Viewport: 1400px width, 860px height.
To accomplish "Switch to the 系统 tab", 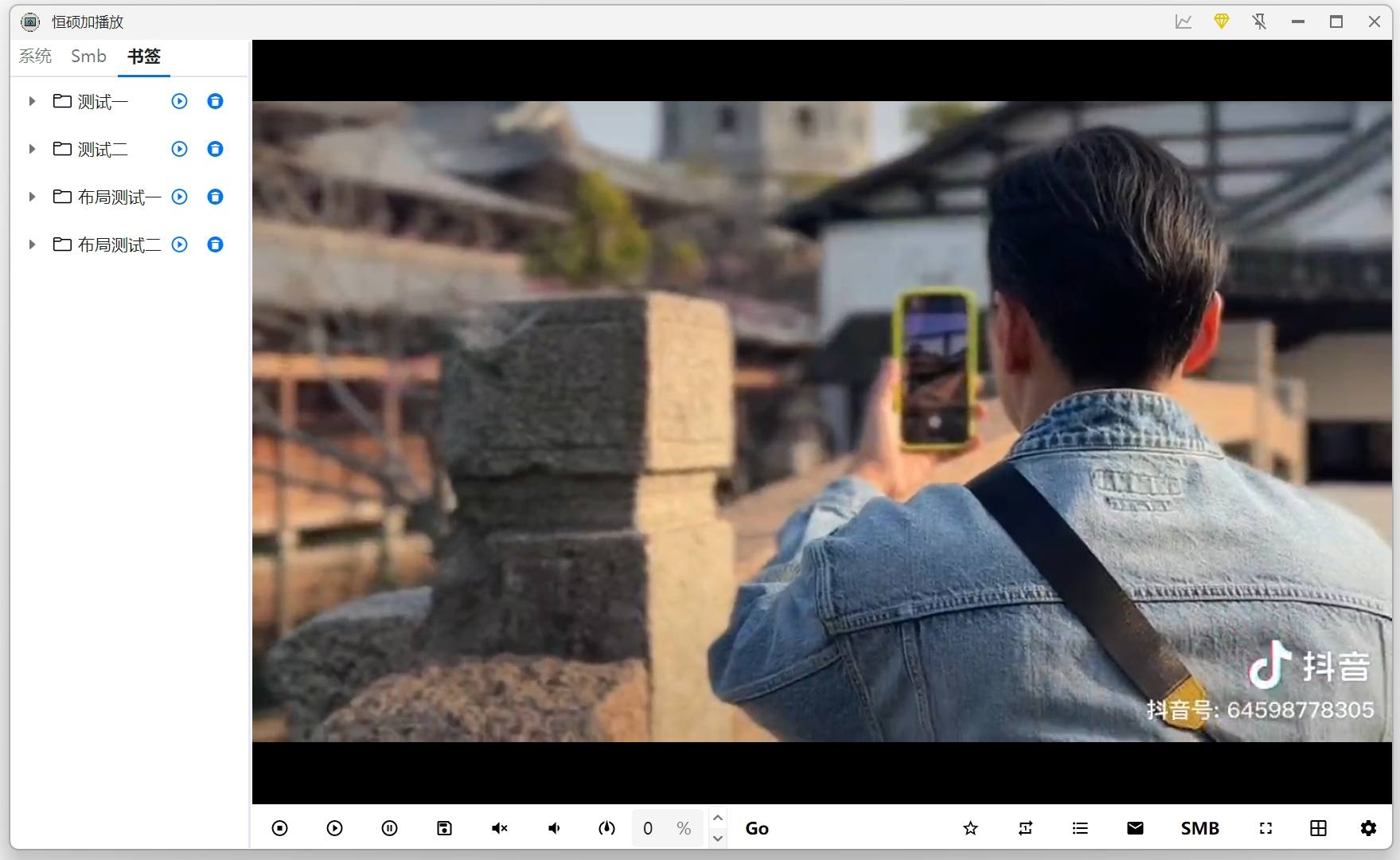I will point(35,57).
